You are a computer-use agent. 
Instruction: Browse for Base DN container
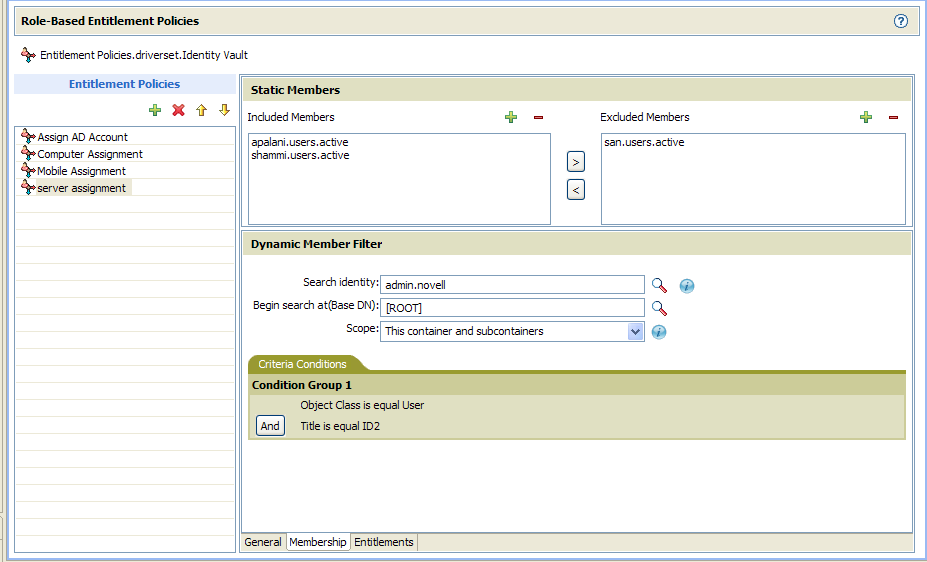[659, 308]
